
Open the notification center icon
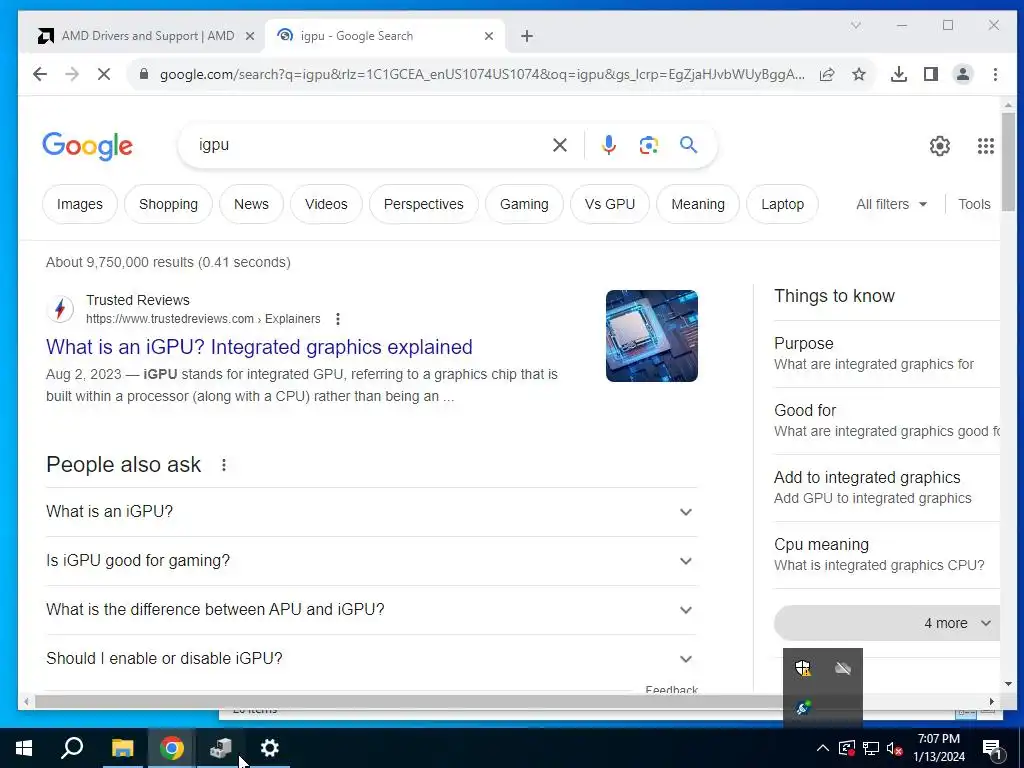(992, 748)
